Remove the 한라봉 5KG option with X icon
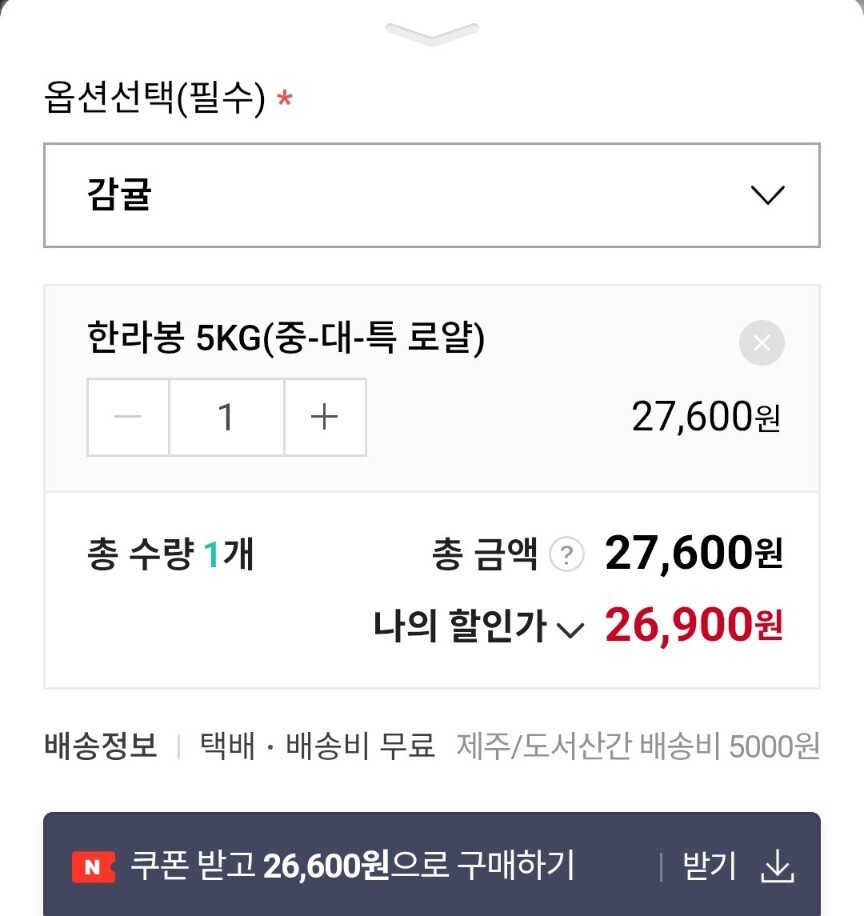The image size is (864, 916). pyautogui.click(x=761, y=343)
